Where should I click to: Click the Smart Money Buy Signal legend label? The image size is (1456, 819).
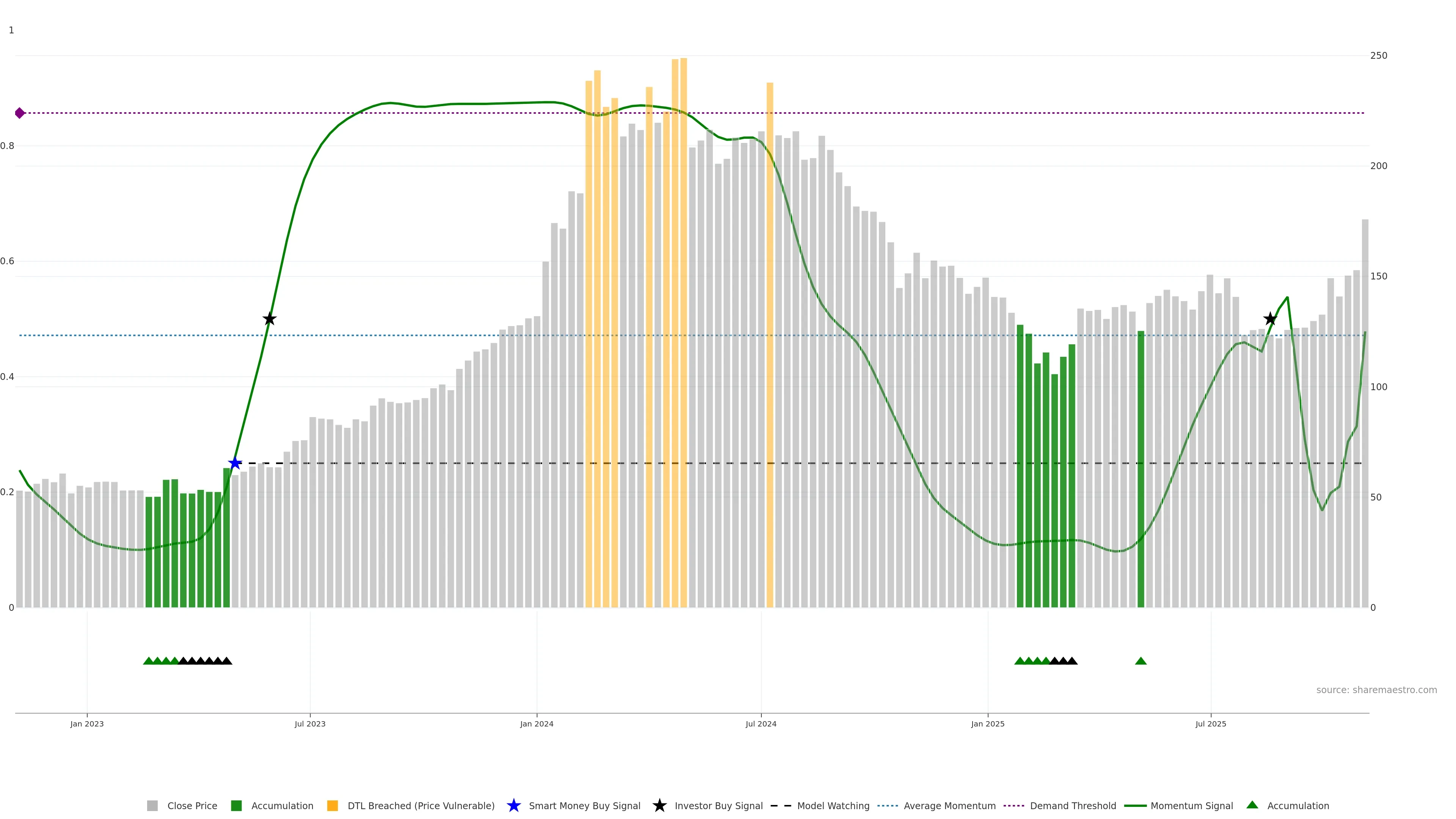(584, 806)
